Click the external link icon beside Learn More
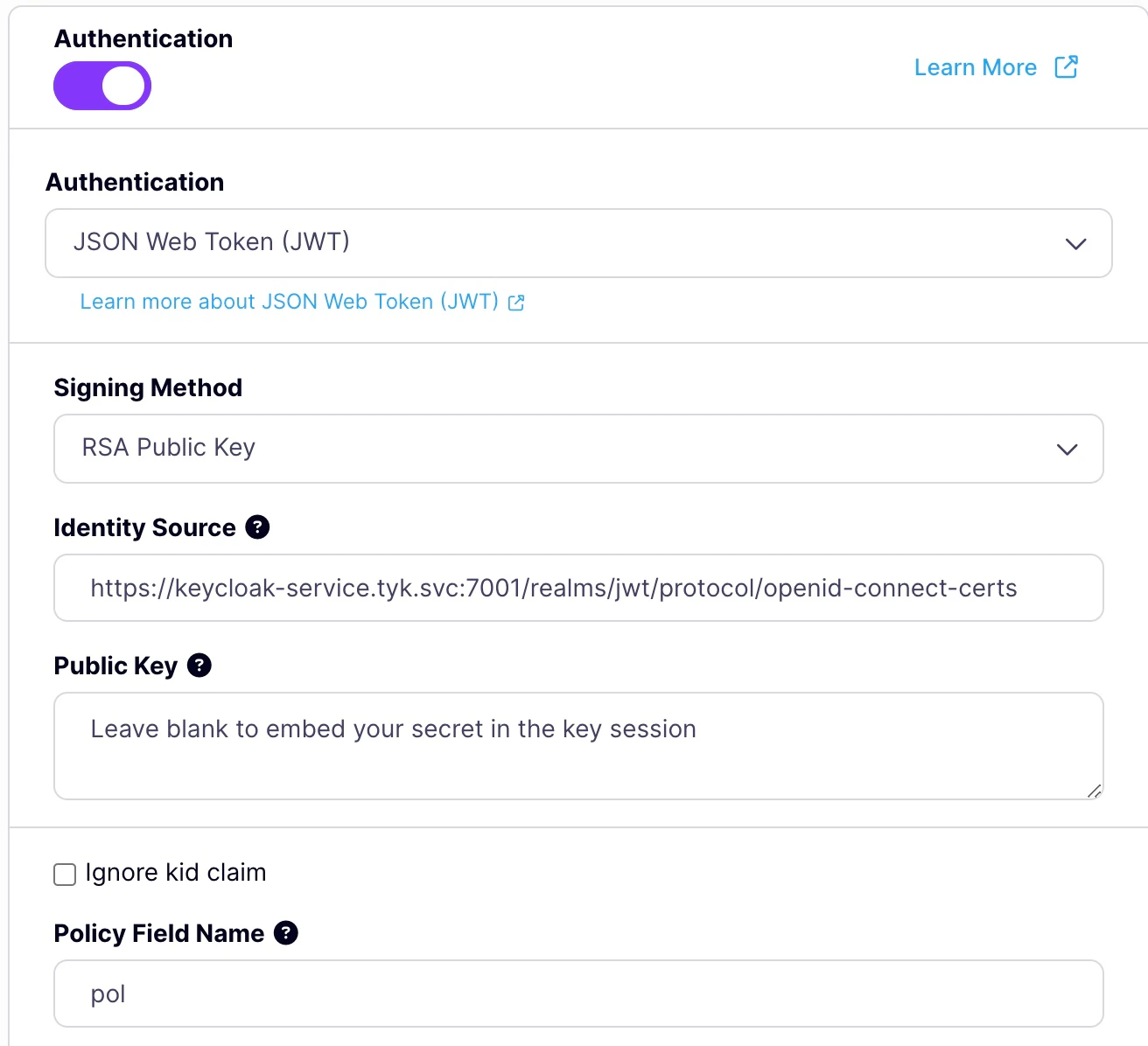This screenshot has height=1046, width=1148. tap(1066, 66)
